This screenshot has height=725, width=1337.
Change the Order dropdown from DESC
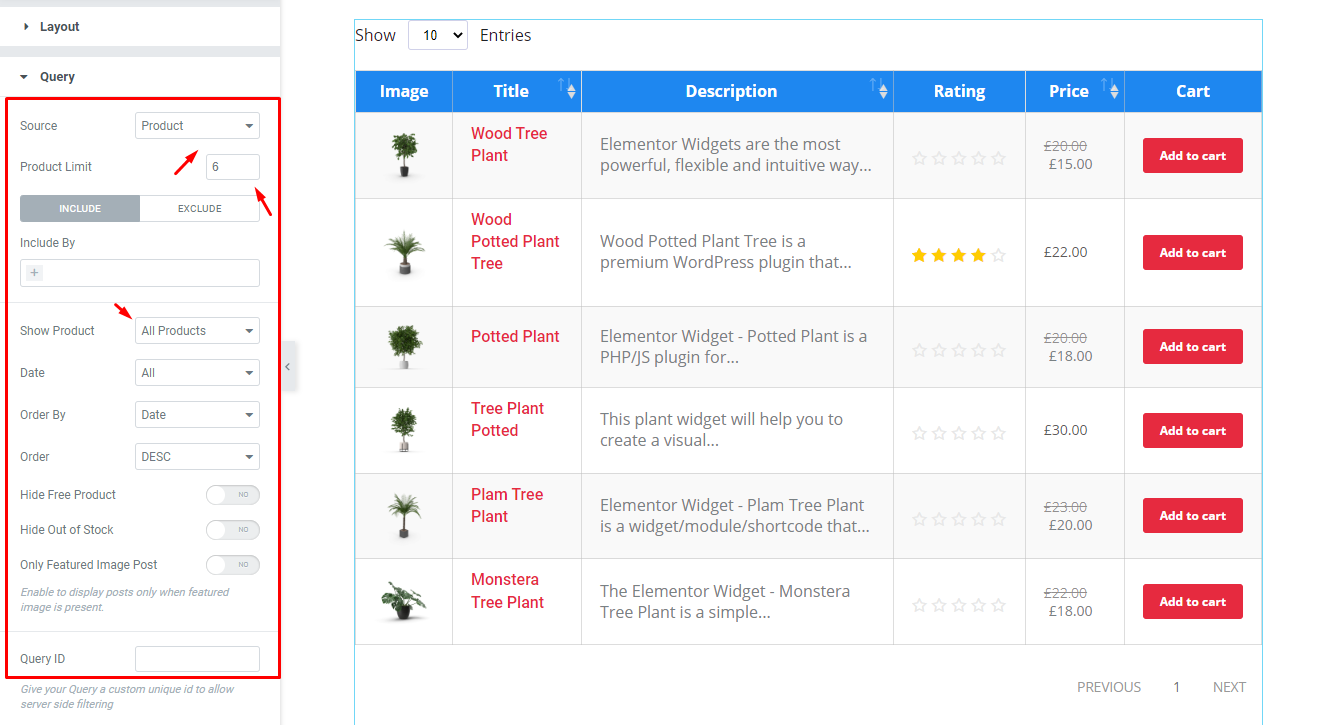coord(197,456)
